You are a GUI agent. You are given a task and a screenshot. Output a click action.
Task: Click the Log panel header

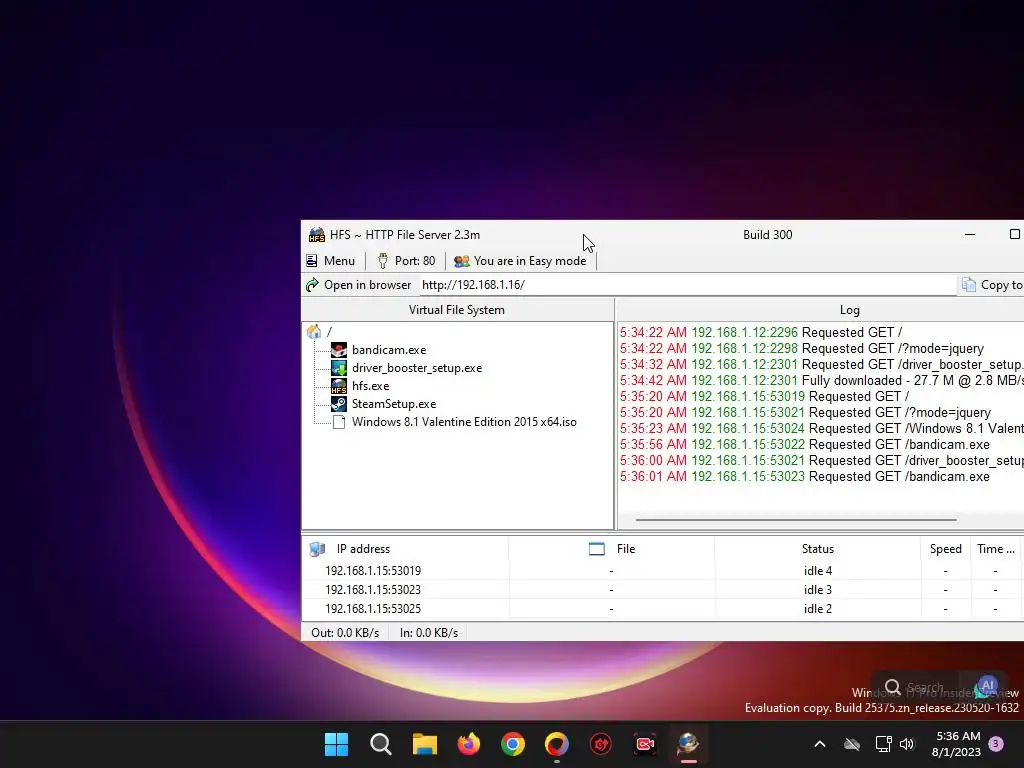[849, 310]
